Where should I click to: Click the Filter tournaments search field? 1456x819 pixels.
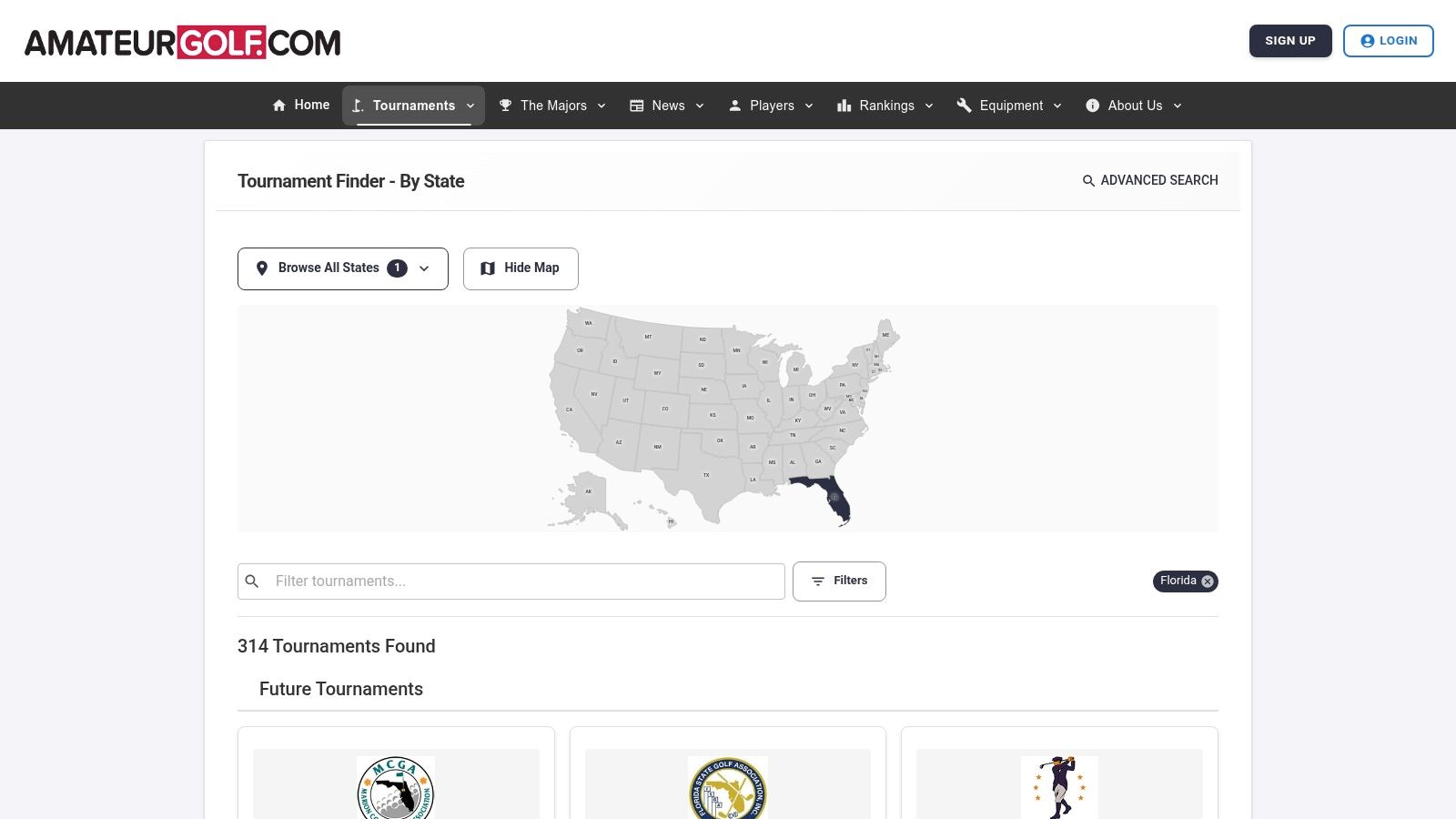coord(511,581)
